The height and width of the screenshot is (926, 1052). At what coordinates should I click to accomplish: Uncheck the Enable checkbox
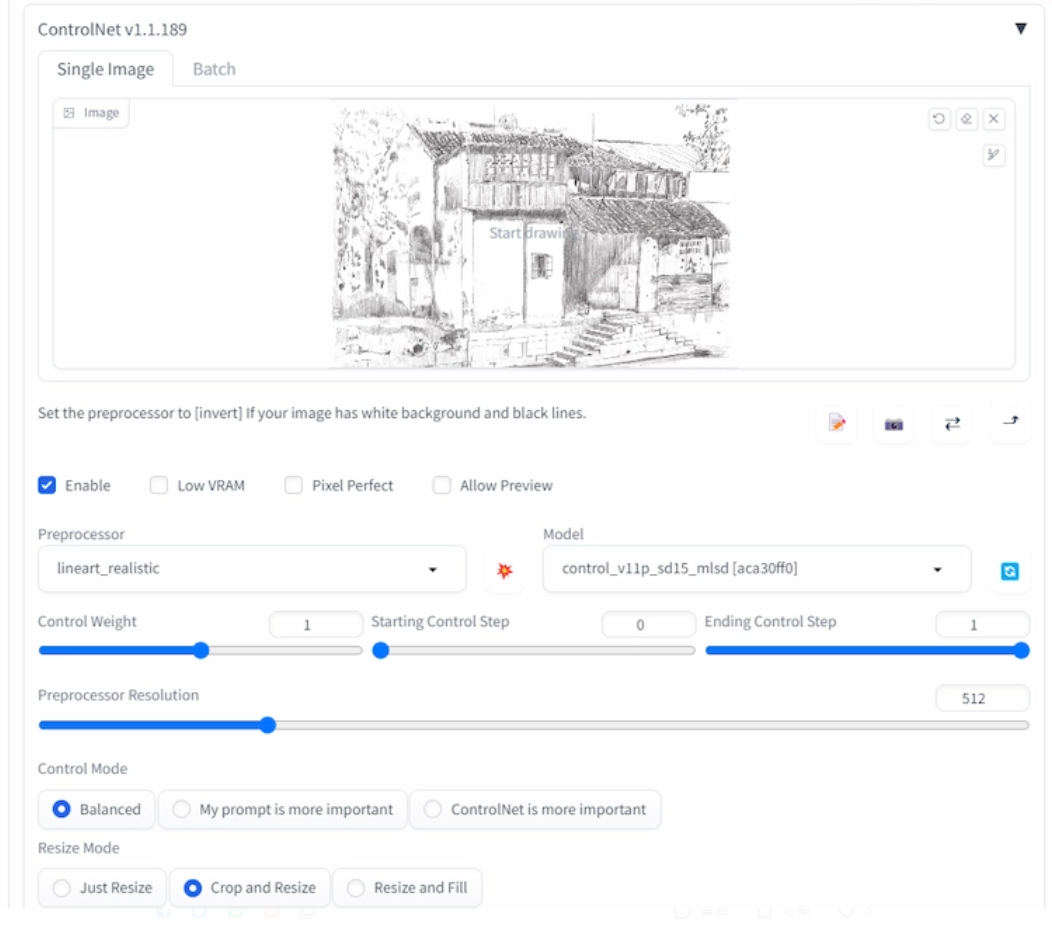point(47,485)
